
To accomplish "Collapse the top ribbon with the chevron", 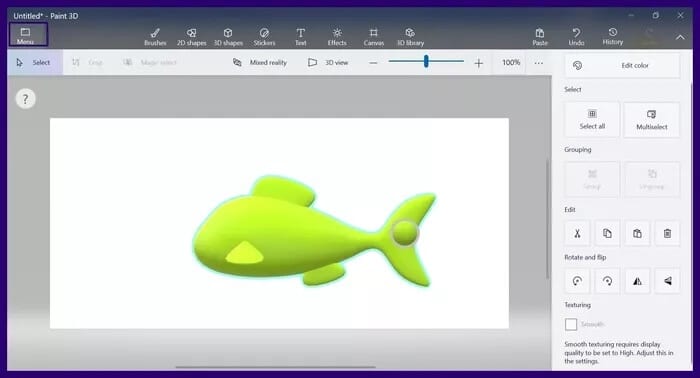I will click(680, 37).
